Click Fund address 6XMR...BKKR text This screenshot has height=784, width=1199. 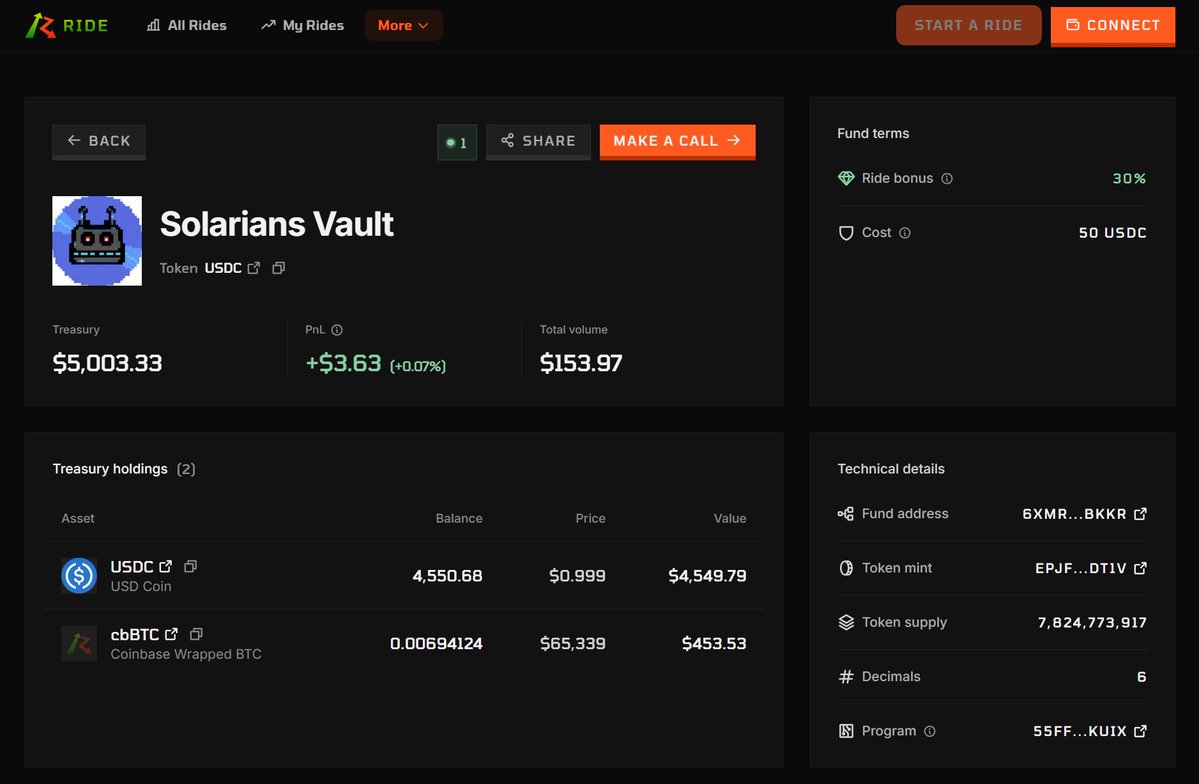coord(1074,514)
